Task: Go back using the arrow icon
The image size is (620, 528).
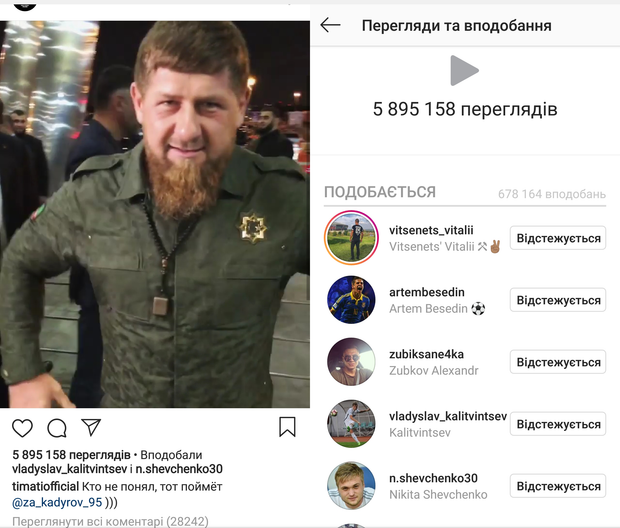Action: pos(330,25)
